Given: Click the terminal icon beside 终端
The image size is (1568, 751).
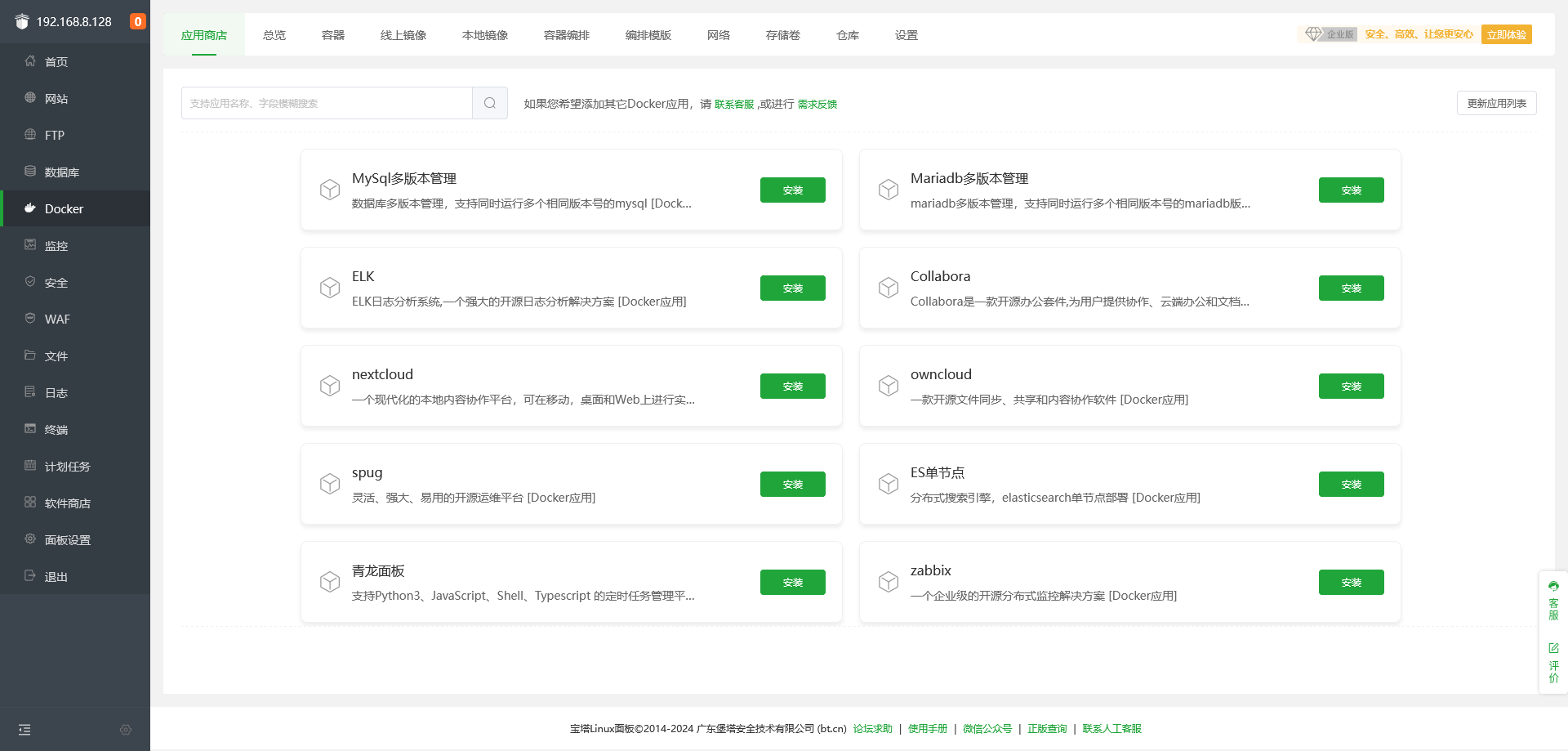Looking at the screenshot, I should tap(30, 429).
